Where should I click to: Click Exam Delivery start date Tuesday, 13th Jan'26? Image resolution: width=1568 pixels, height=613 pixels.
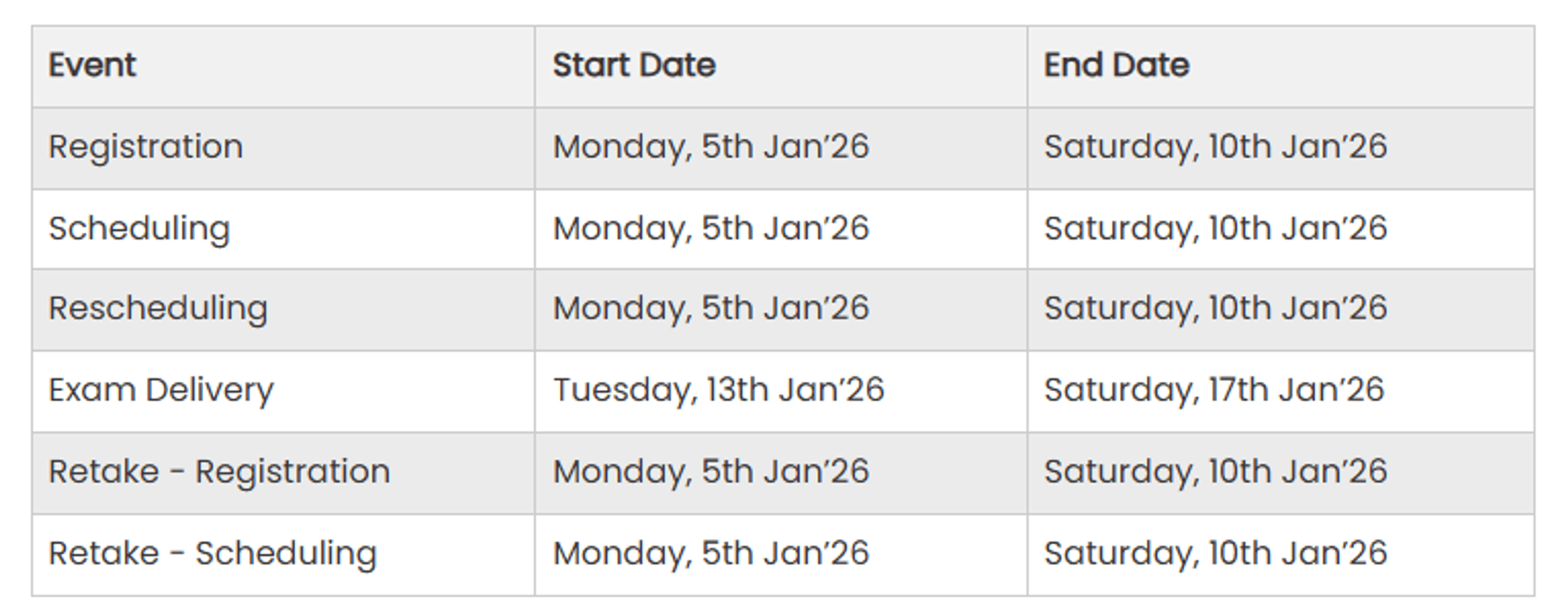718,390
